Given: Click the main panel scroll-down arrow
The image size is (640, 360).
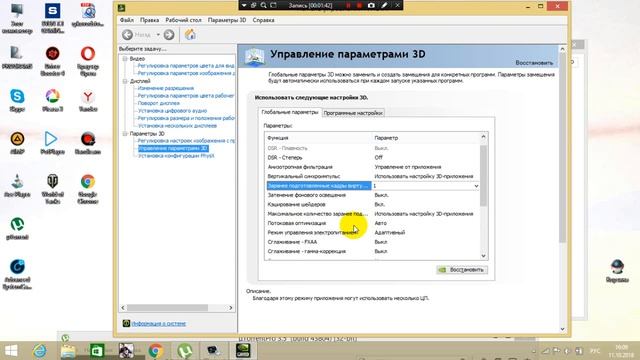Looking at the screenshot, I should click(x=562, y=329).
